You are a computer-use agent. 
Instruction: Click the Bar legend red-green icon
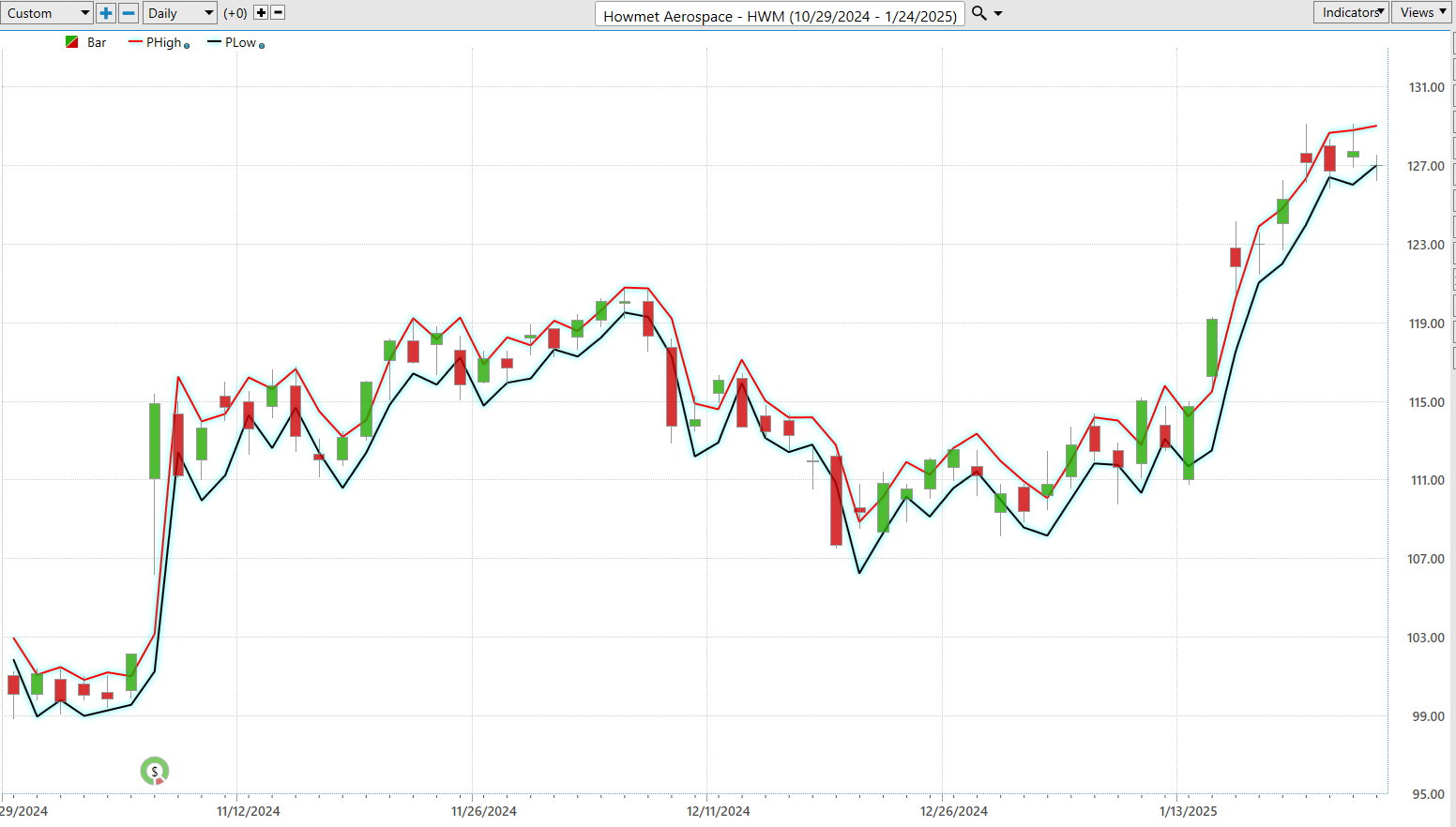(x=72, y=42)
